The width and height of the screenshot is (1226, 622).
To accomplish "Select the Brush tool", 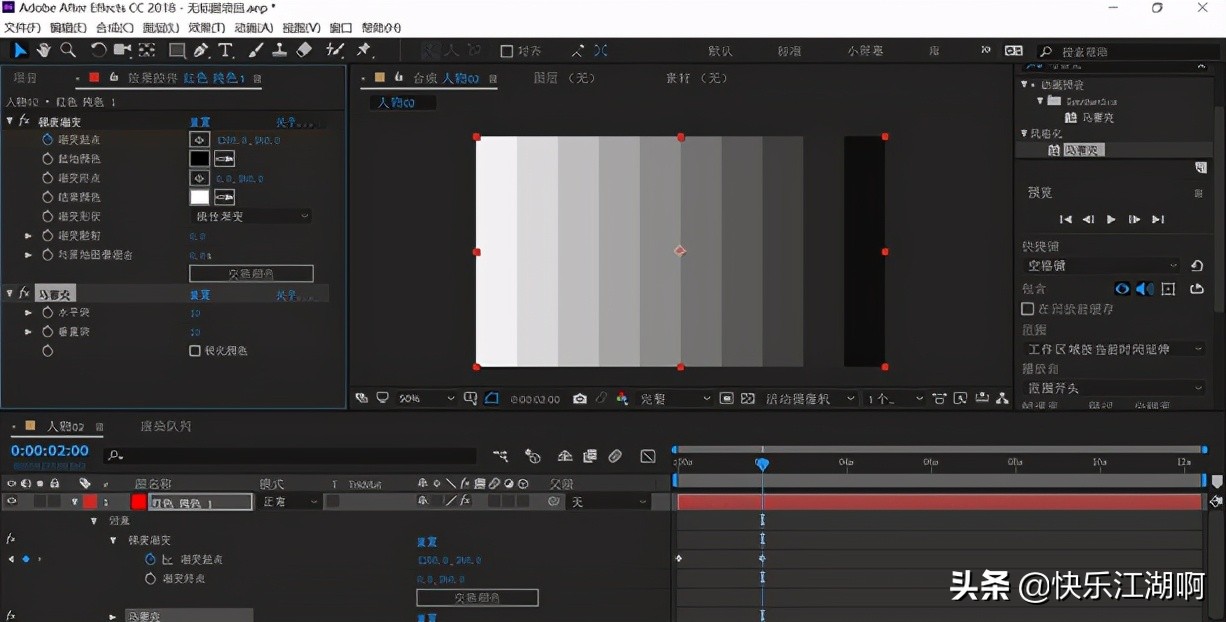I will click(256, 50).
